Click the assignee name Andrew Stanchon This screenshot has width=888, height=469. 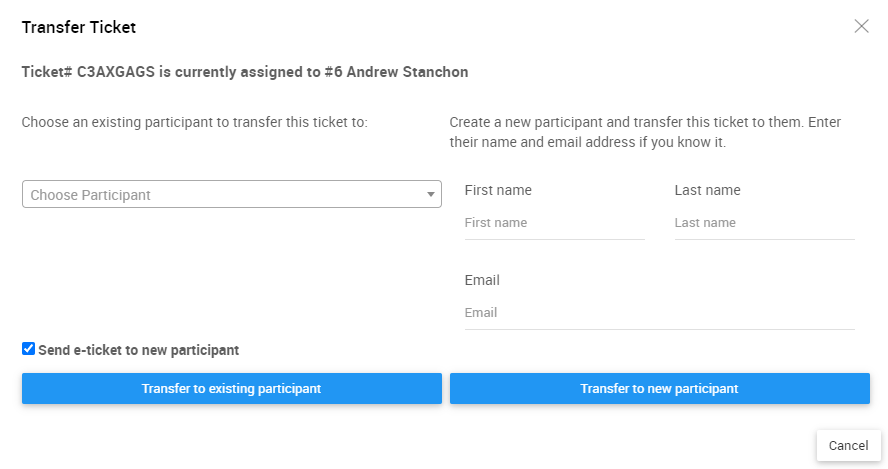pyautogui.click(x=407, y=72)
